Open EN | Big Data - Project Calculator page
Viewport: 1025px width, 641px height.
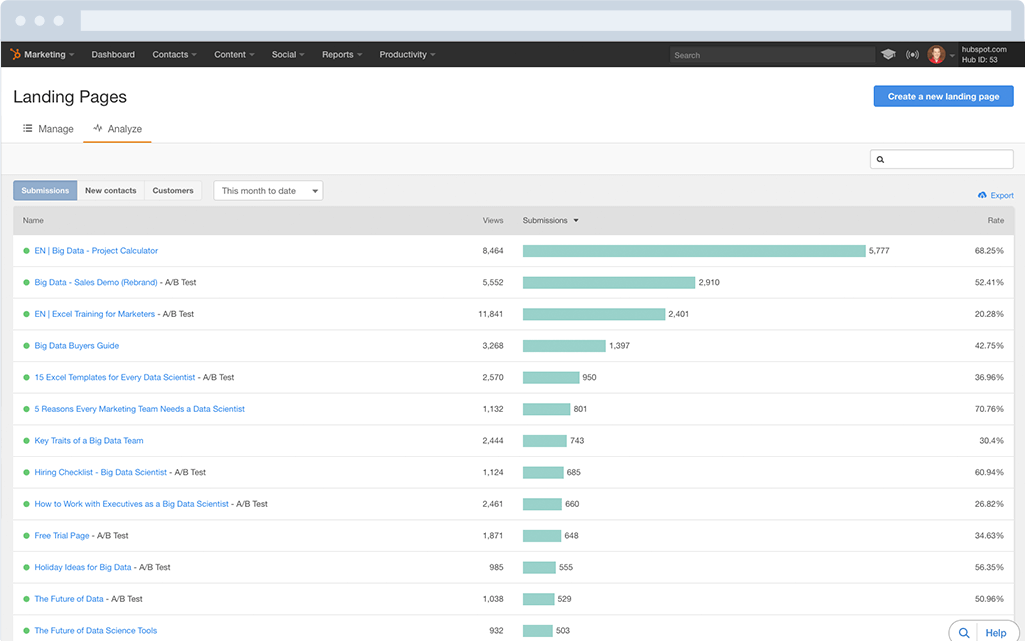coord(96,251)
